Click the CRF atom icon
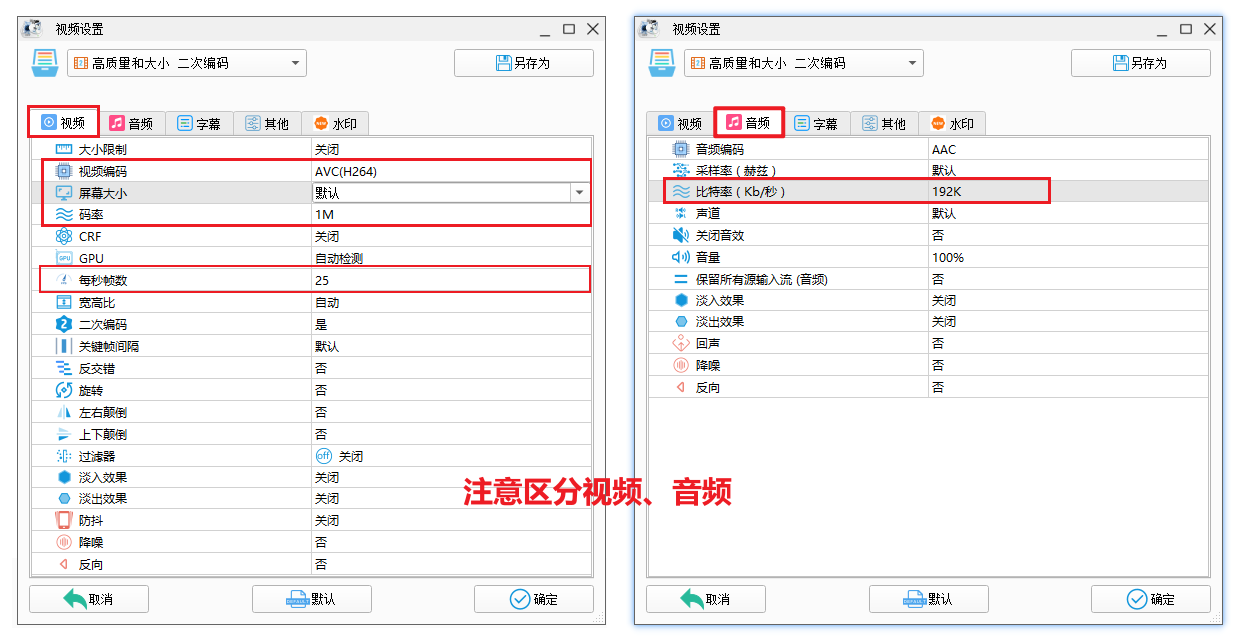 [x=64, y=236]
